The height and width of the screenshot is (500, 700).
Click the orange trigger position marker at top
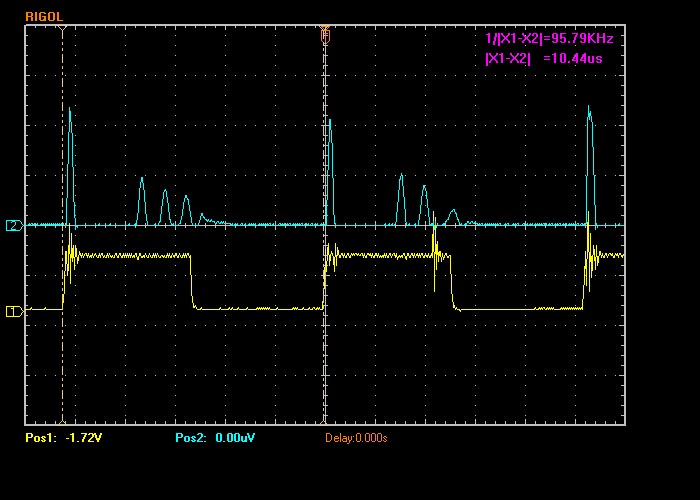coord(325,34)
